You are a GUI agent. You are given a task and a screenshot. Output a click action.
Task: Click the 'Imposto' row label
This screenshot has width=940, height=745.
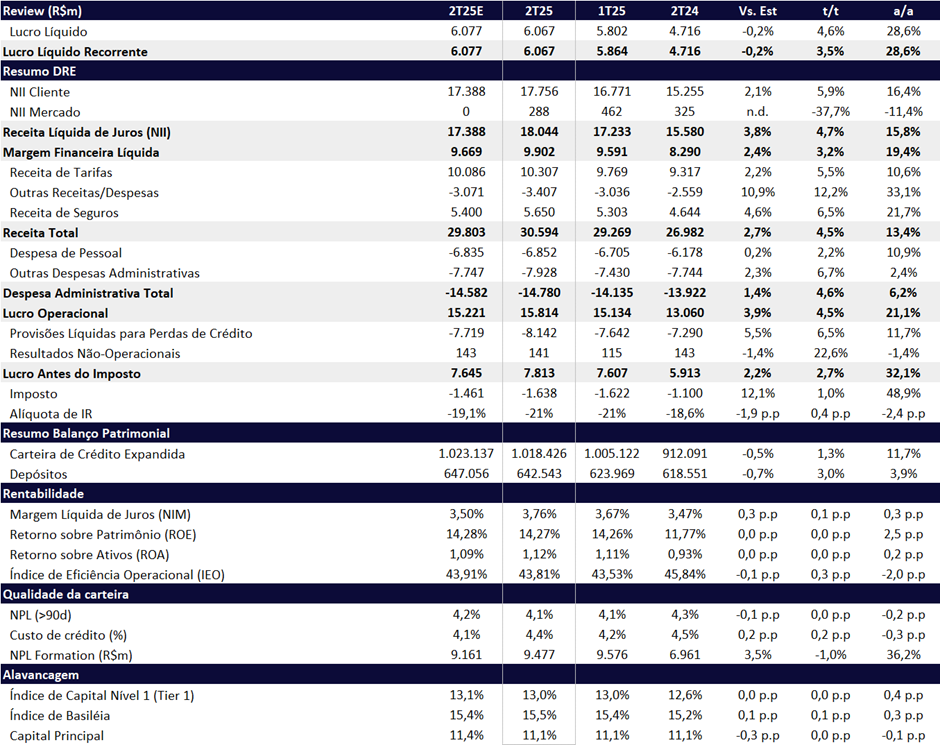pos(34,394)
